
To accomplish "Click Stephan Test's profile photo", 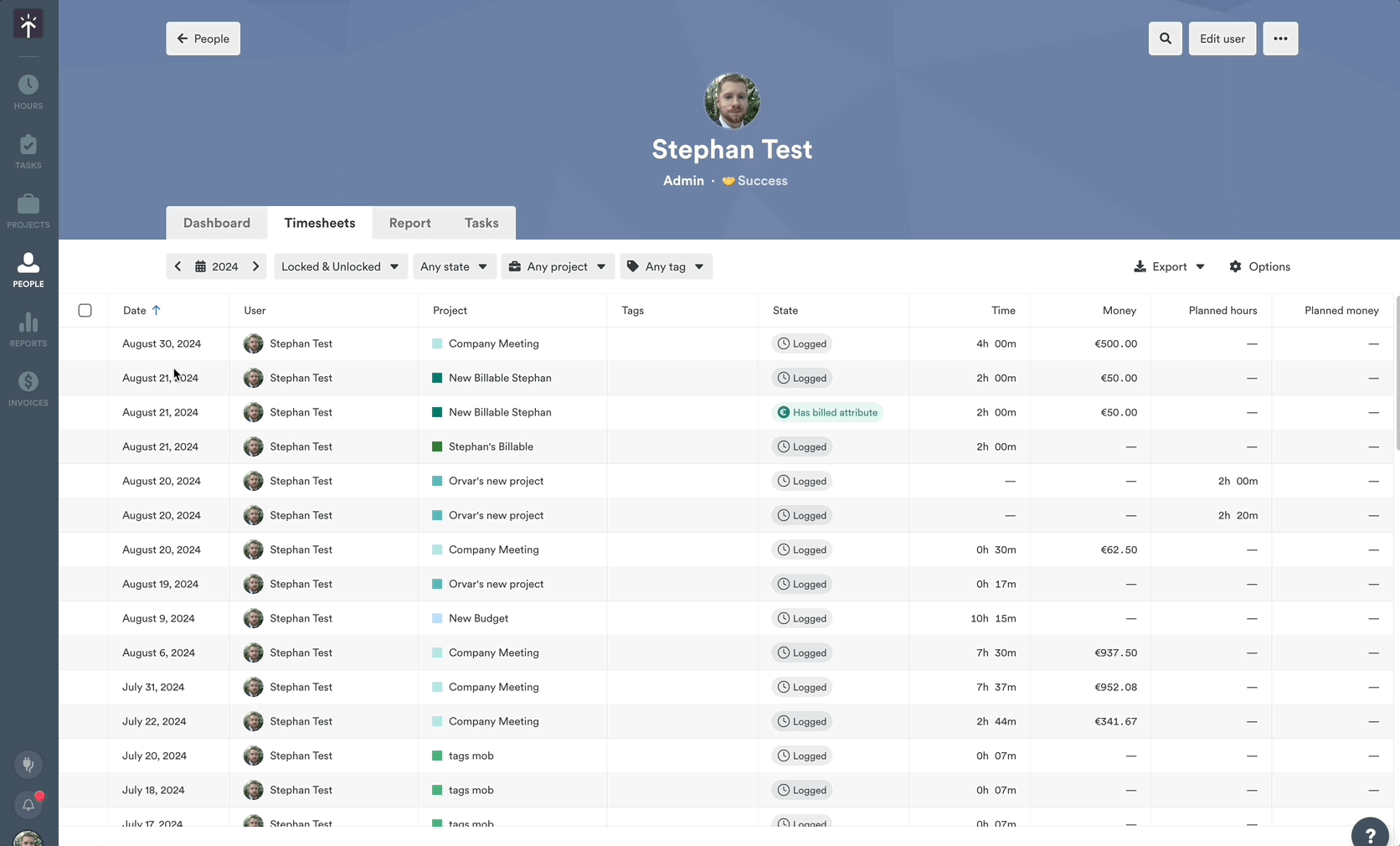I will 732,101.
